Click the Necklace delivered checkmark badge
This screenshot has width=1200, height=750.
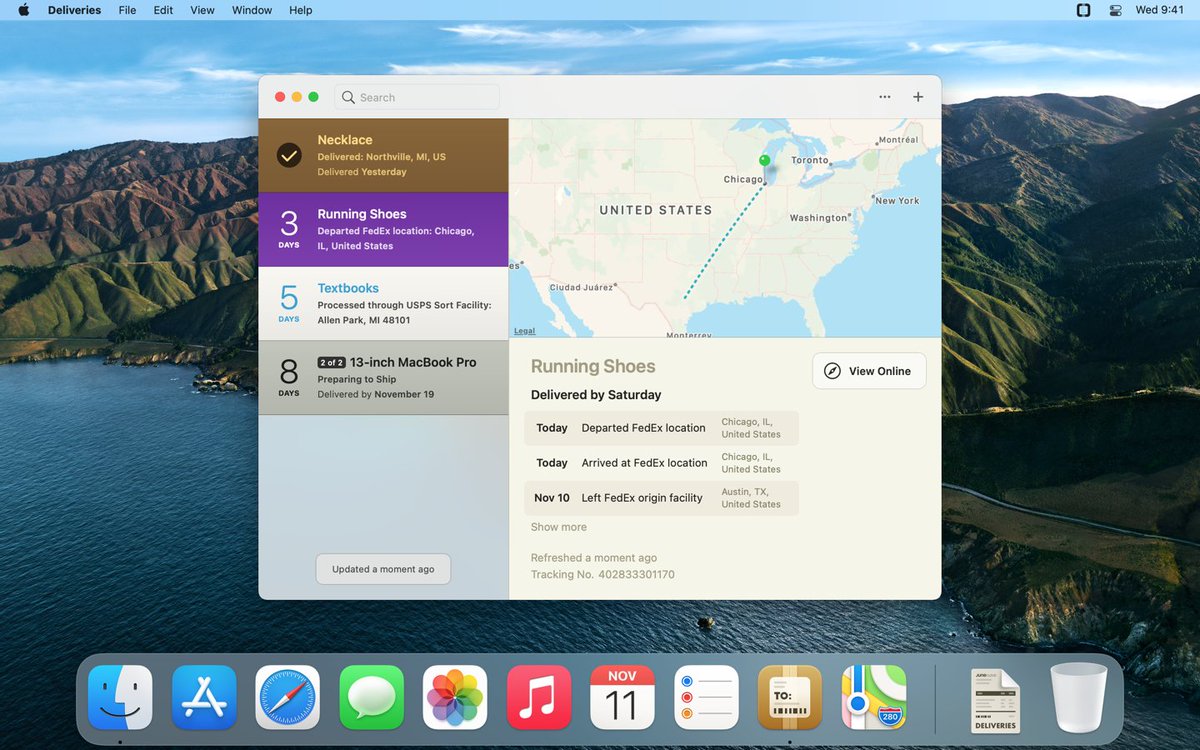[x=289, y=155]
